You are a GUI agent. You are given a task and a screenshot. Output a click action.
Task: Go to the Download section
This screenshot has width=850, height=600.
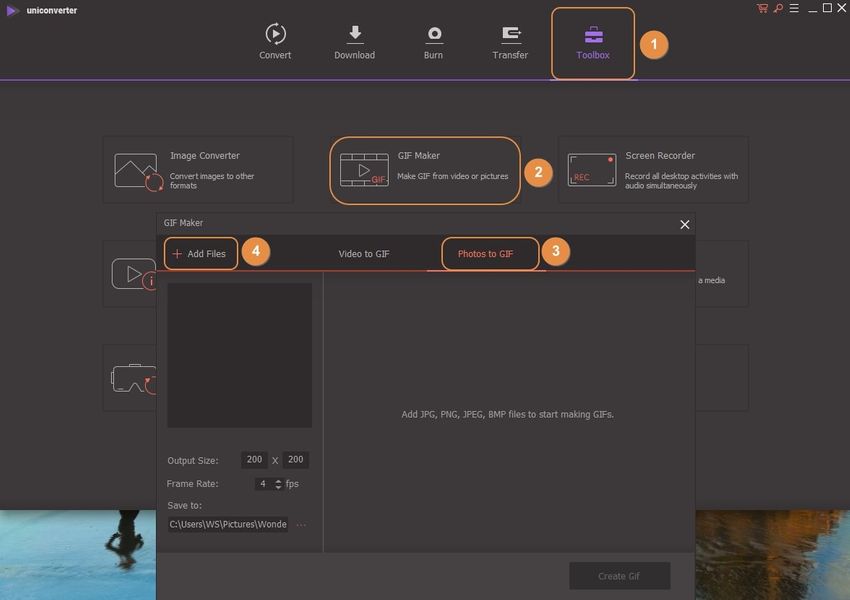coord(354,42)
